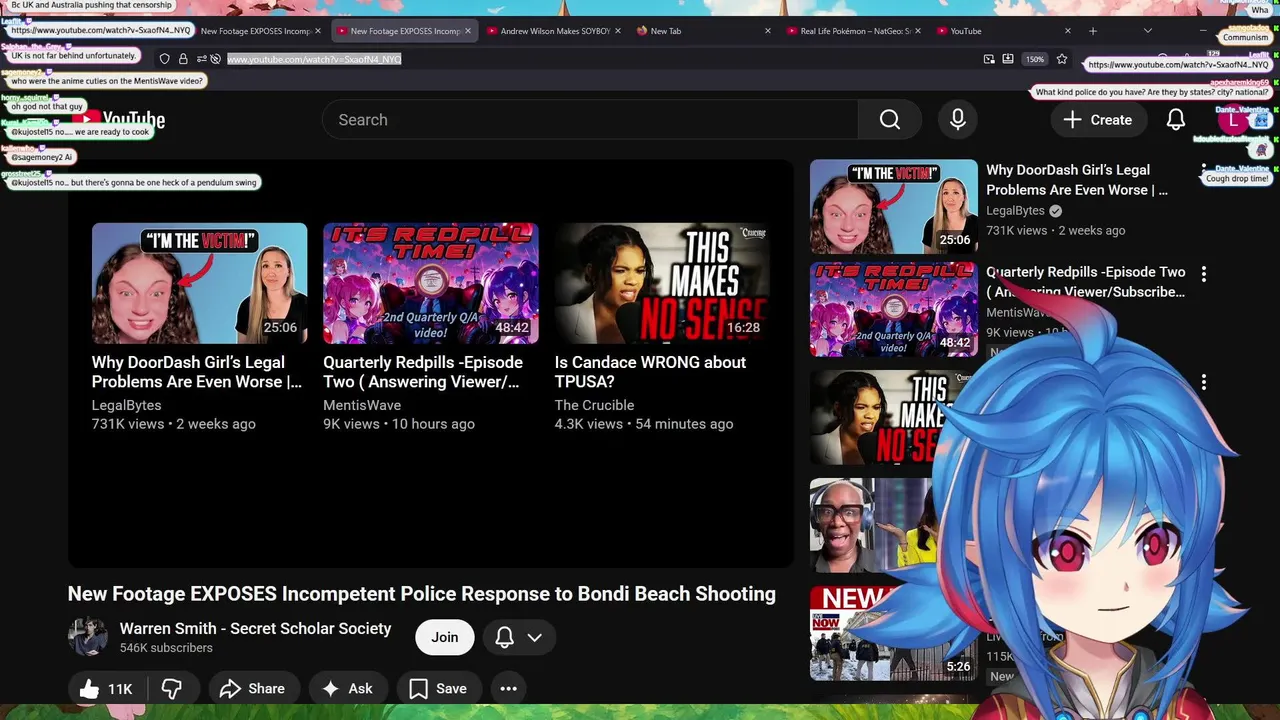This screenshot has height=720, width=1280.
Task: Like the video with thumbs up
Action: pyautogui.click(x=106, y=689)
